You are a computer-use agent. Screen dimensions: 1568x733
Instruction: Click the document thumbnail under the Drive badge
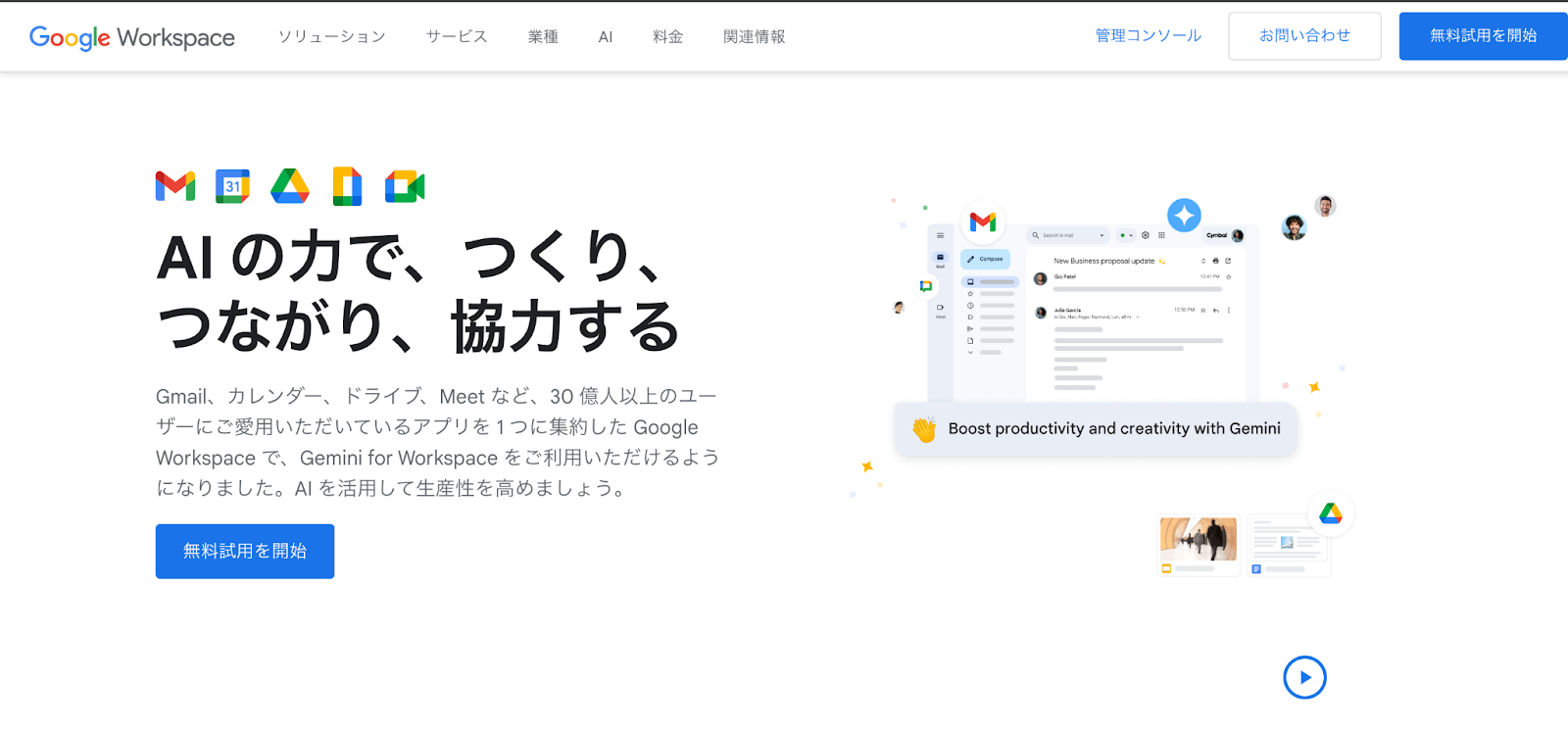coord(1289,546)
